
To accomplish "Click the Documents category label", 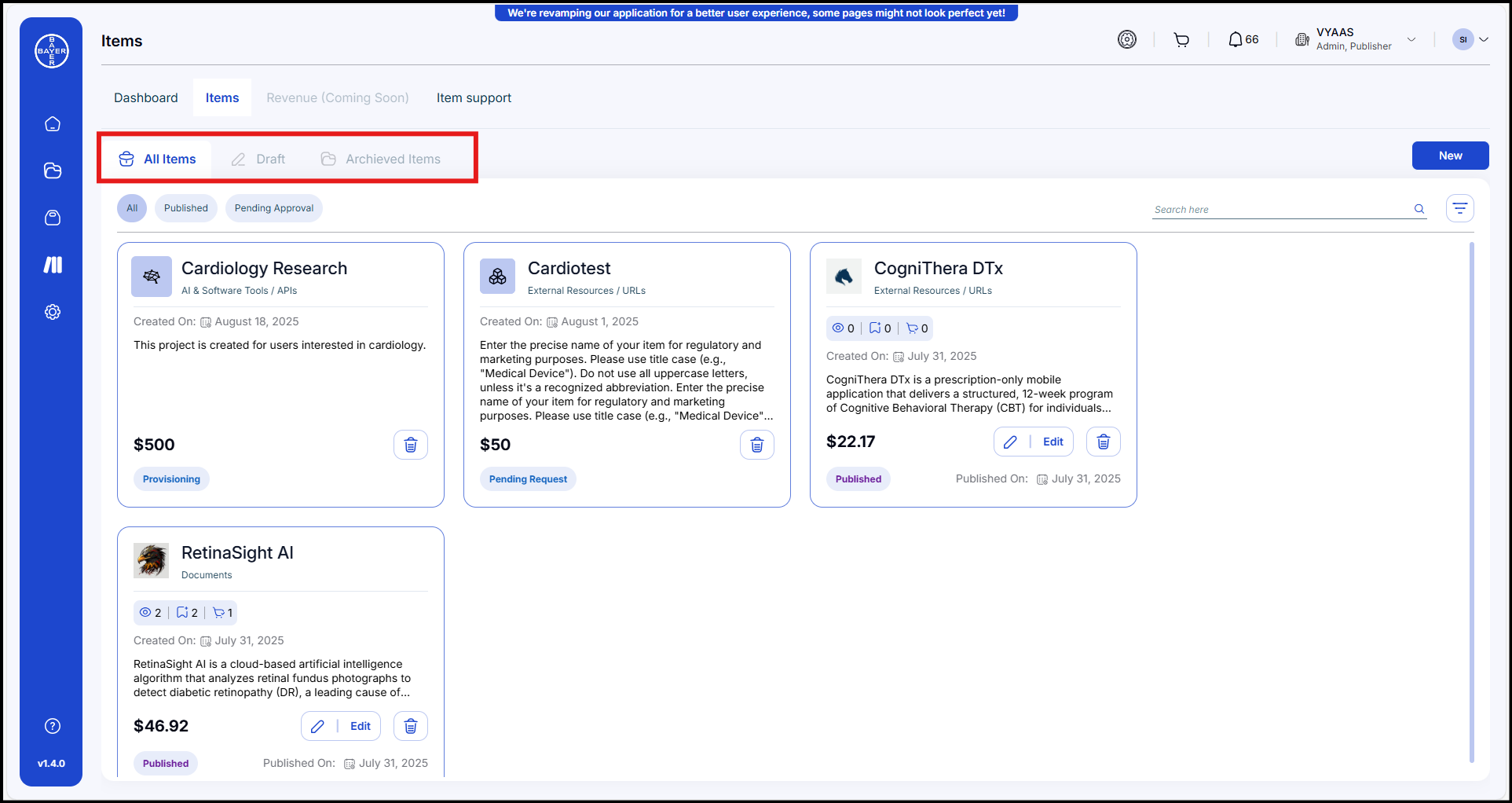I will [x=207, y=575].
